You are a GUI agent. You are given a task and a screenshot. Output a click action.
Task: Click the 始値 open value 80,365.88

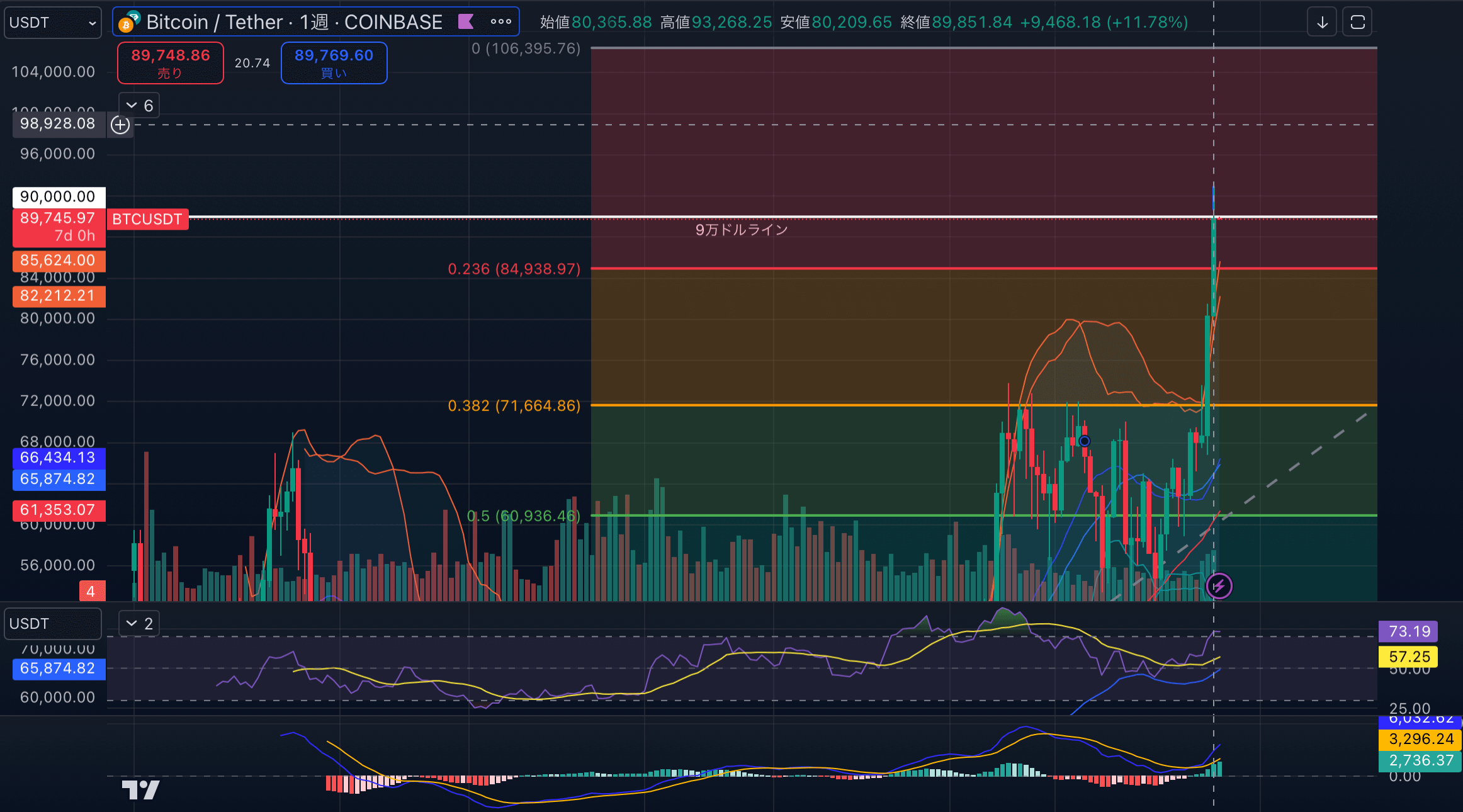coord(612,23)
